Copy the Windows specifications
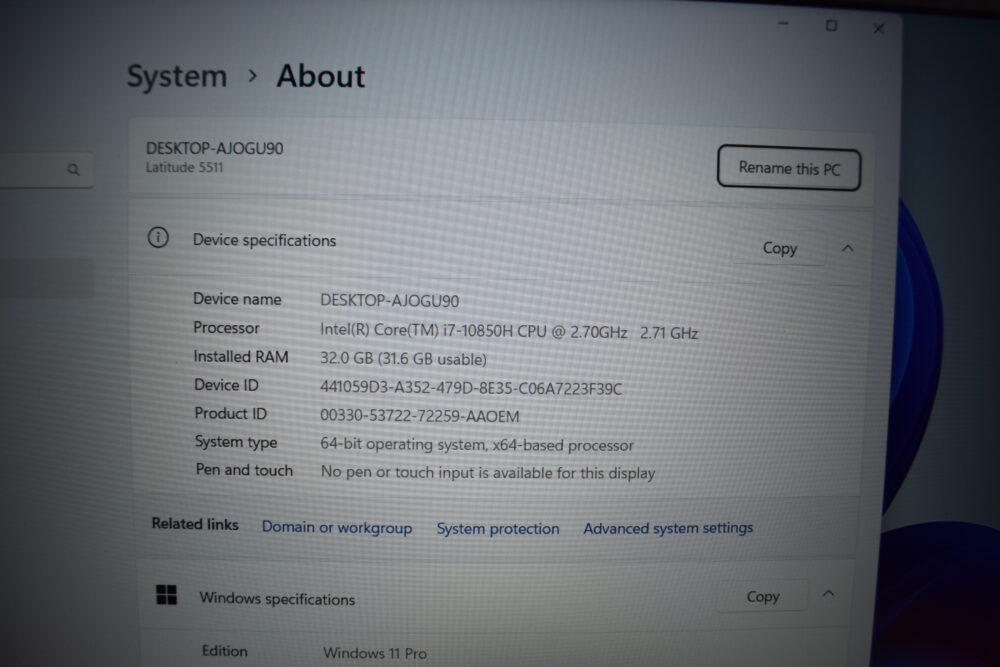1000x667 pixels. 763,597
